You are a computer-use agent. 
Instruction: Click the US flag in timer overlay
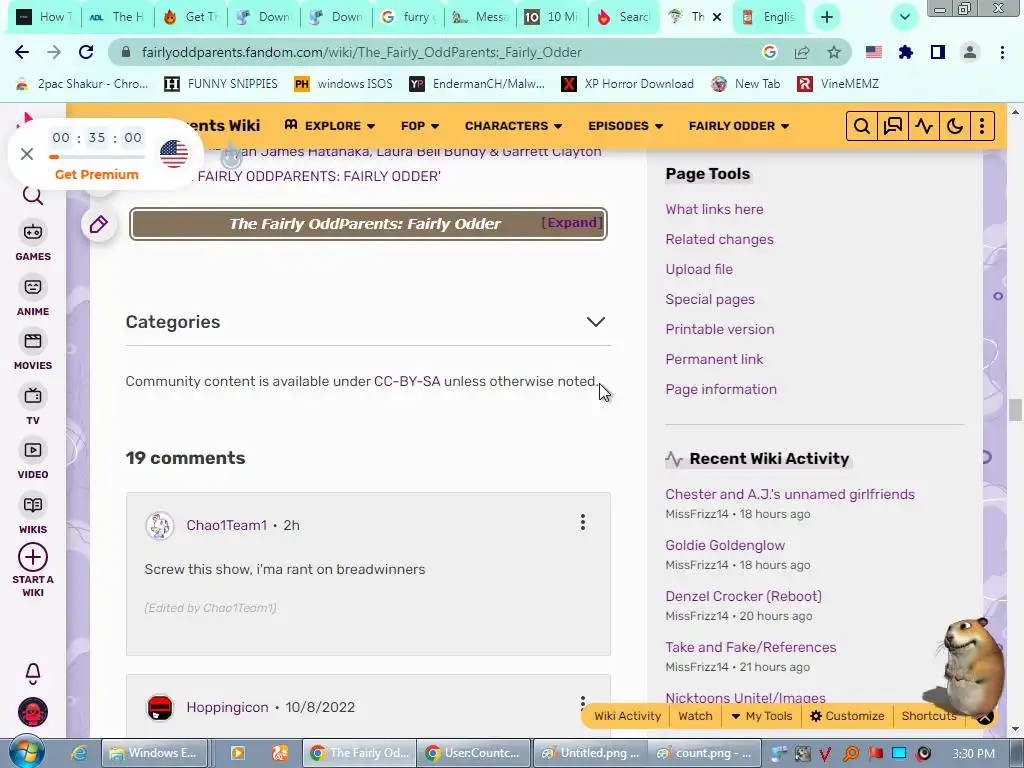tap(174, 154)
